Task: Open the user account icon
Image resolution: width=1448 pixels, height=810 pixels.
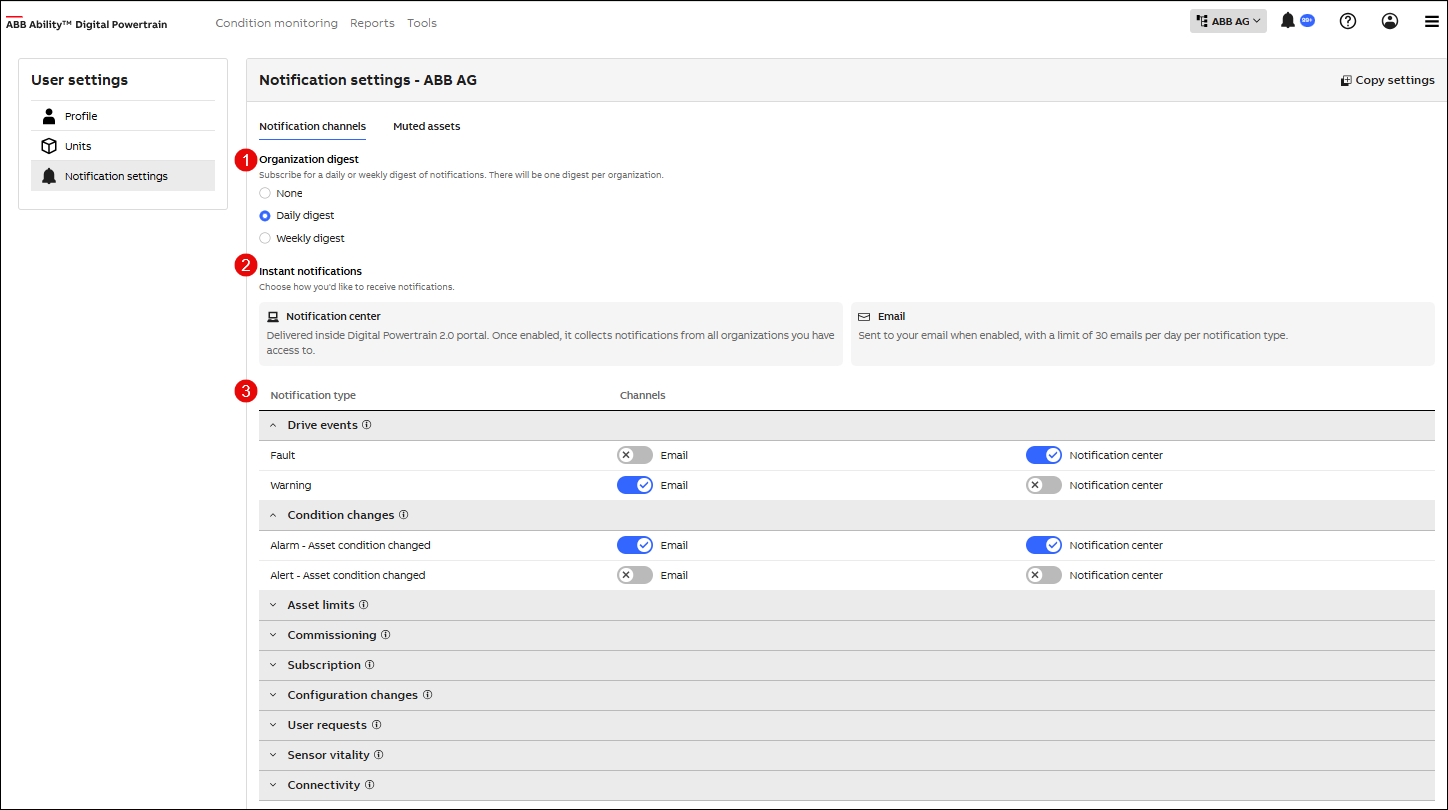Action: click(1389, 21)
